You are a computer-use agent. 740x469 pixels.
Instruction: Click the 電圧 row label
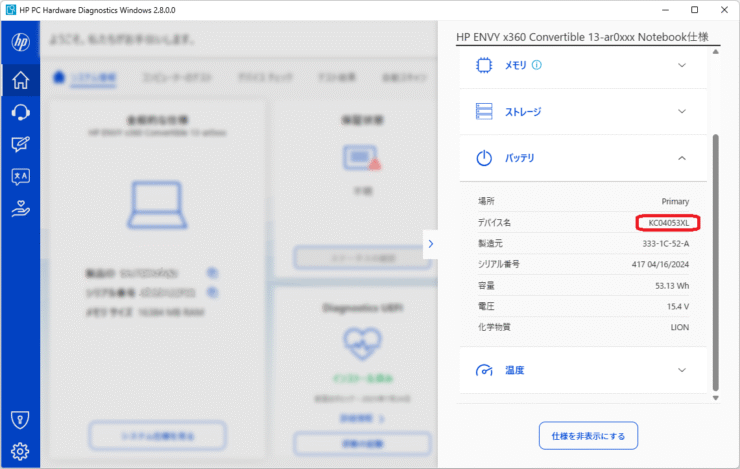coord(486,306)
